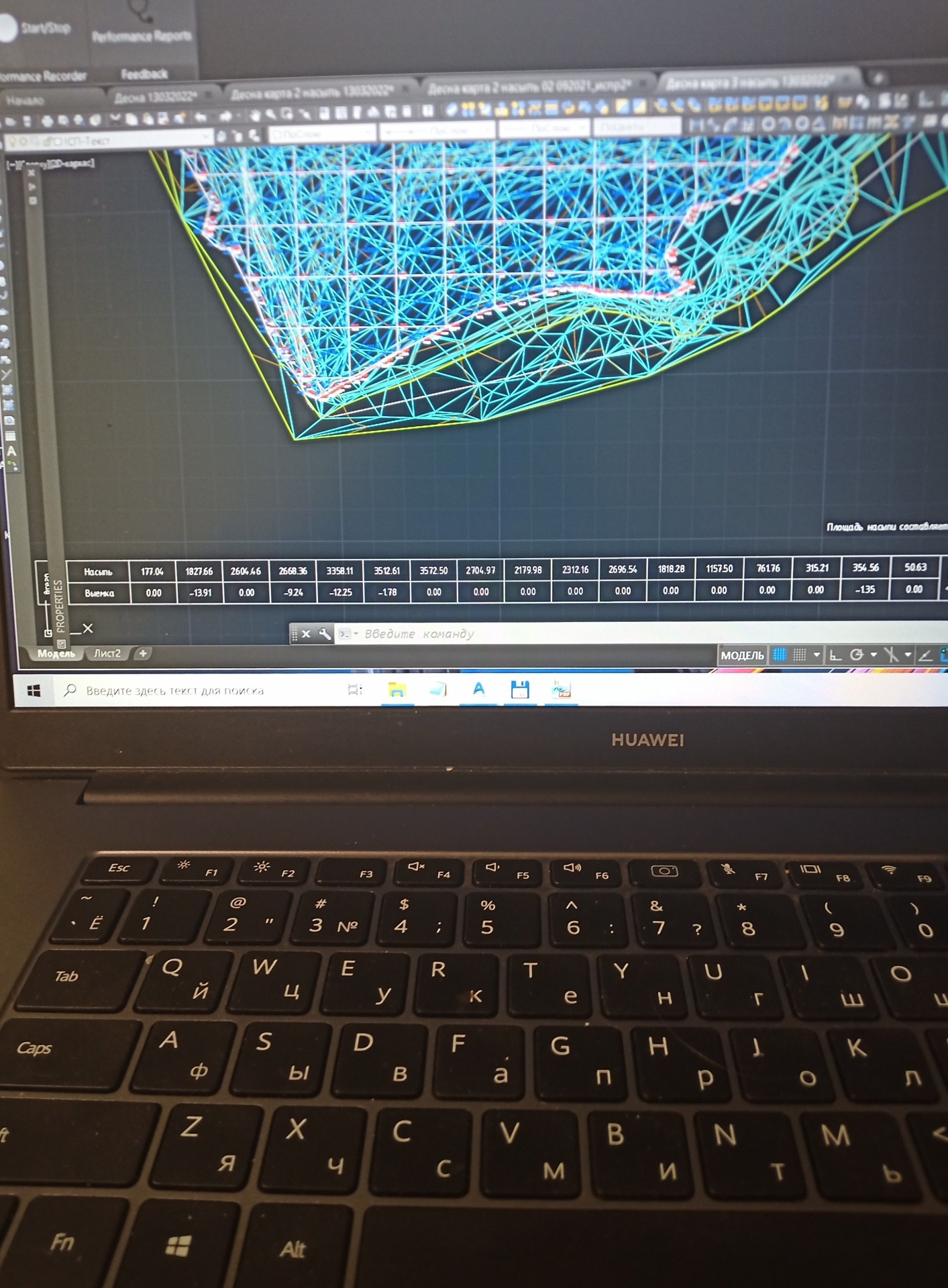948x1288 pixels.
Task: Open Windows Start menu
Action: coord(34,690)
